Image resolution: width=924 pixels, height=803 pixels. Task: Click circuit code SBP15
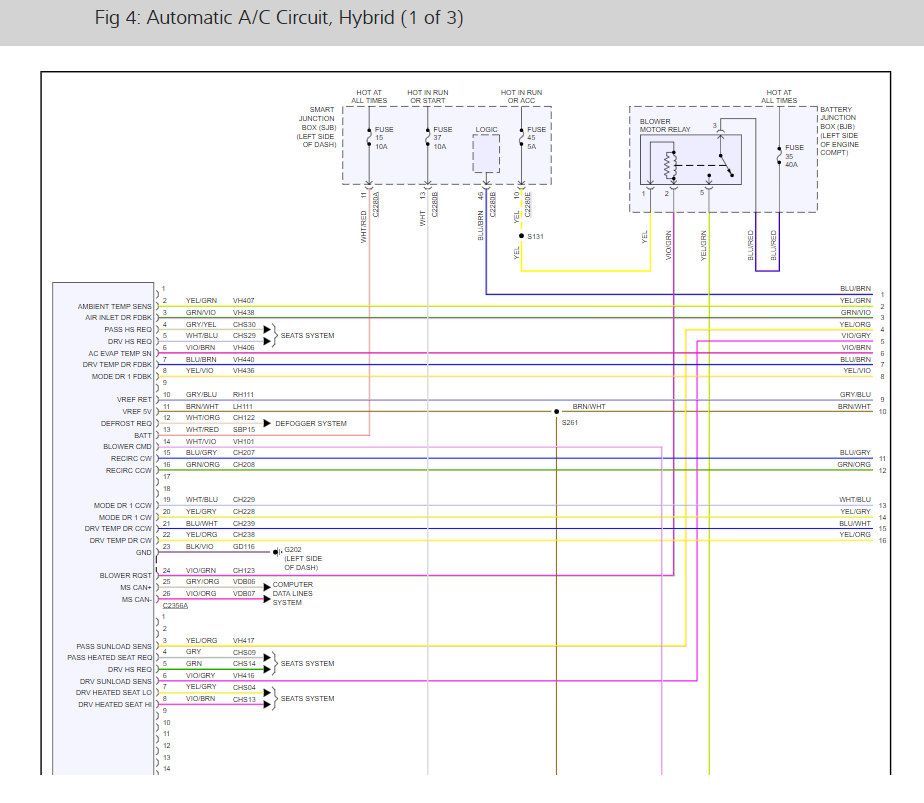(244, 429)
